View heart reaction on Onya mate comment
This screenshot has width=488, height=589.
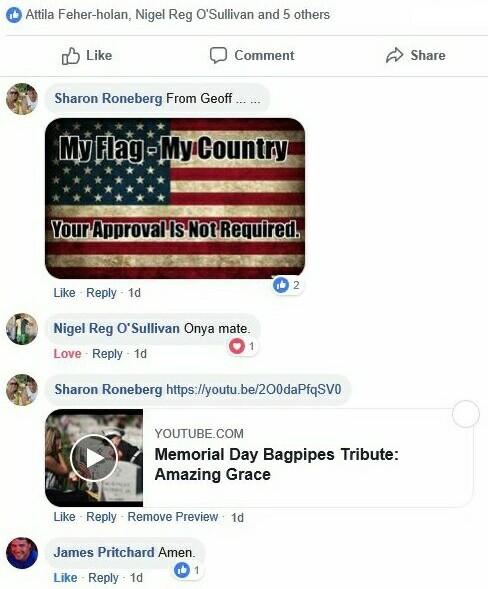tap(243, 346)
